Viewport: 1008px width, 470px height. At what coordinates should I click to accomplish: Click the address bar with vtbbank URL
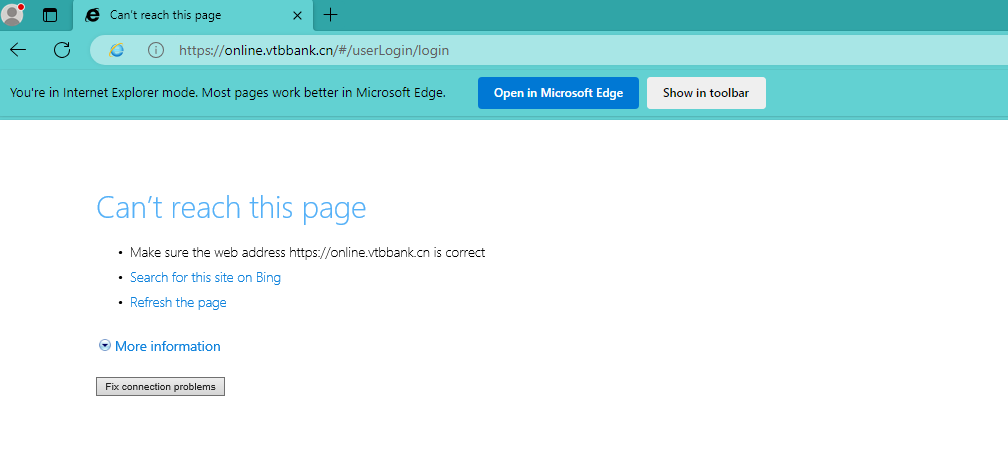click(x=500, y=50)
